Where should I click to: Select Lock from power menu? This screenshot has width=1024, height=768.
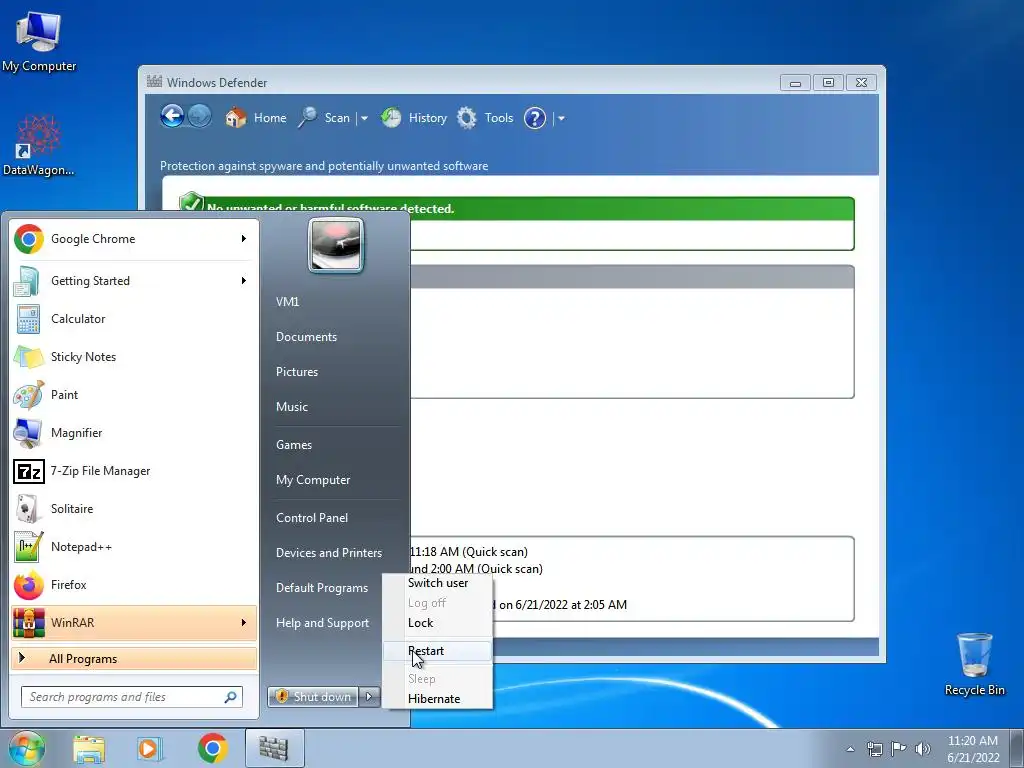tap(438, 623)
